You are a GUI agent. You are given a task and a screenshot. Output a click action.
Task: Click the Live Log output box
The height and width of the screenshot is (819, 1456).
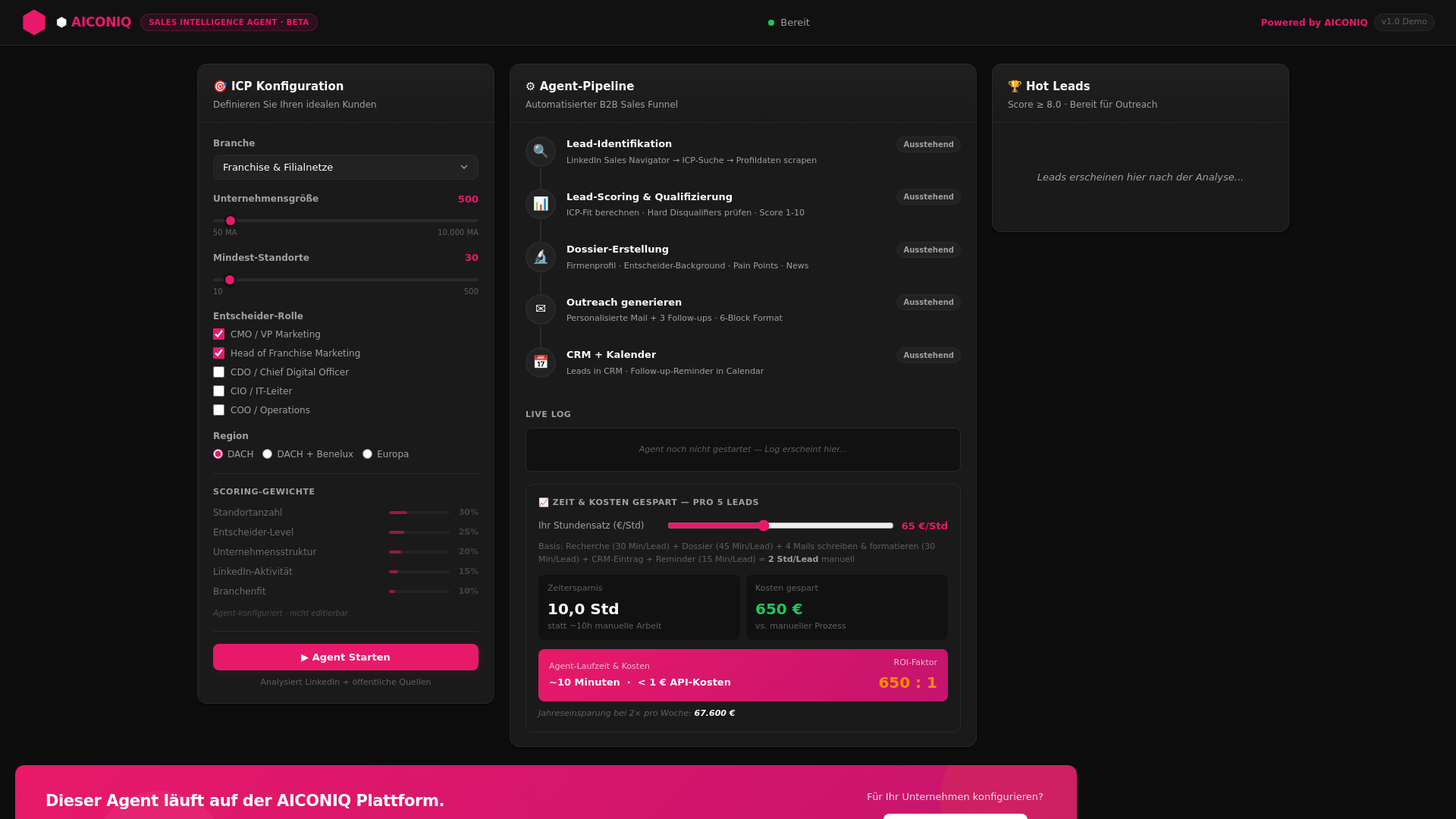point(743,450)
